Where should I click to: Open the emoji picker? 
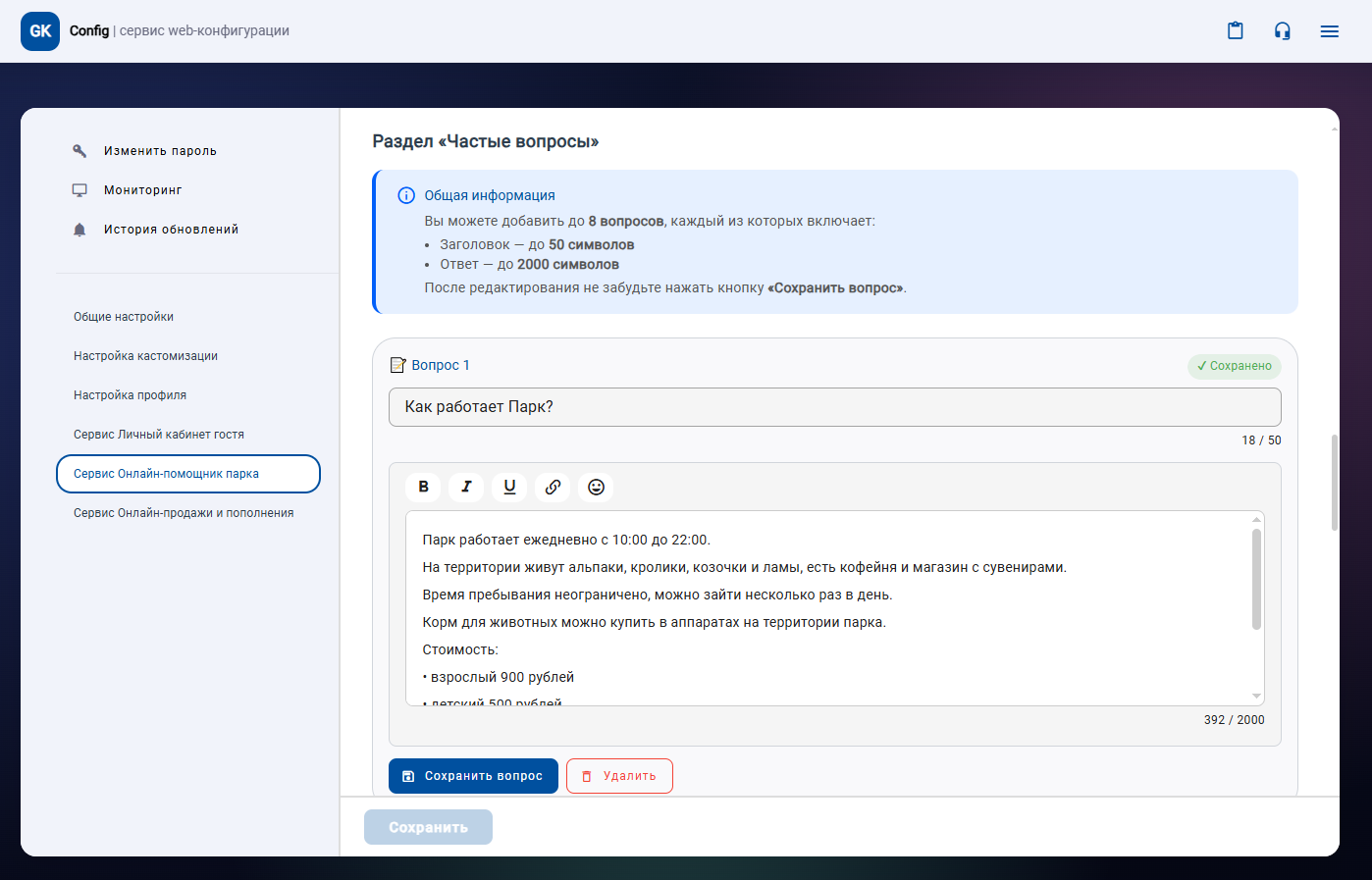(596, 487)
